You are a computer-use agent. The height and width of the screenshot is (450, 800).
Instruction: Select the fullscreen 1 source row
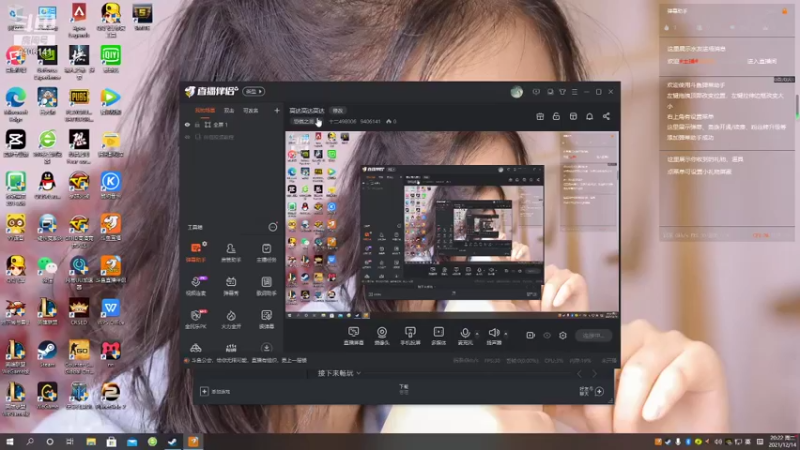coord(231,124)
